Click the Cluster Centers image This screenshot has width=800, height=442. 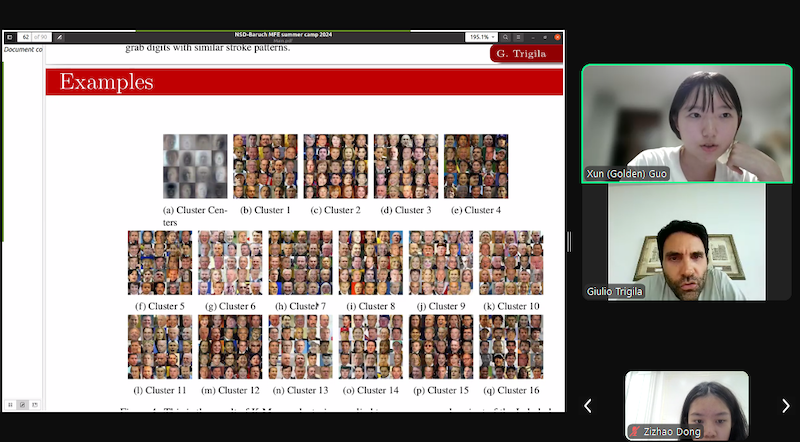click(x=195, y=166)
